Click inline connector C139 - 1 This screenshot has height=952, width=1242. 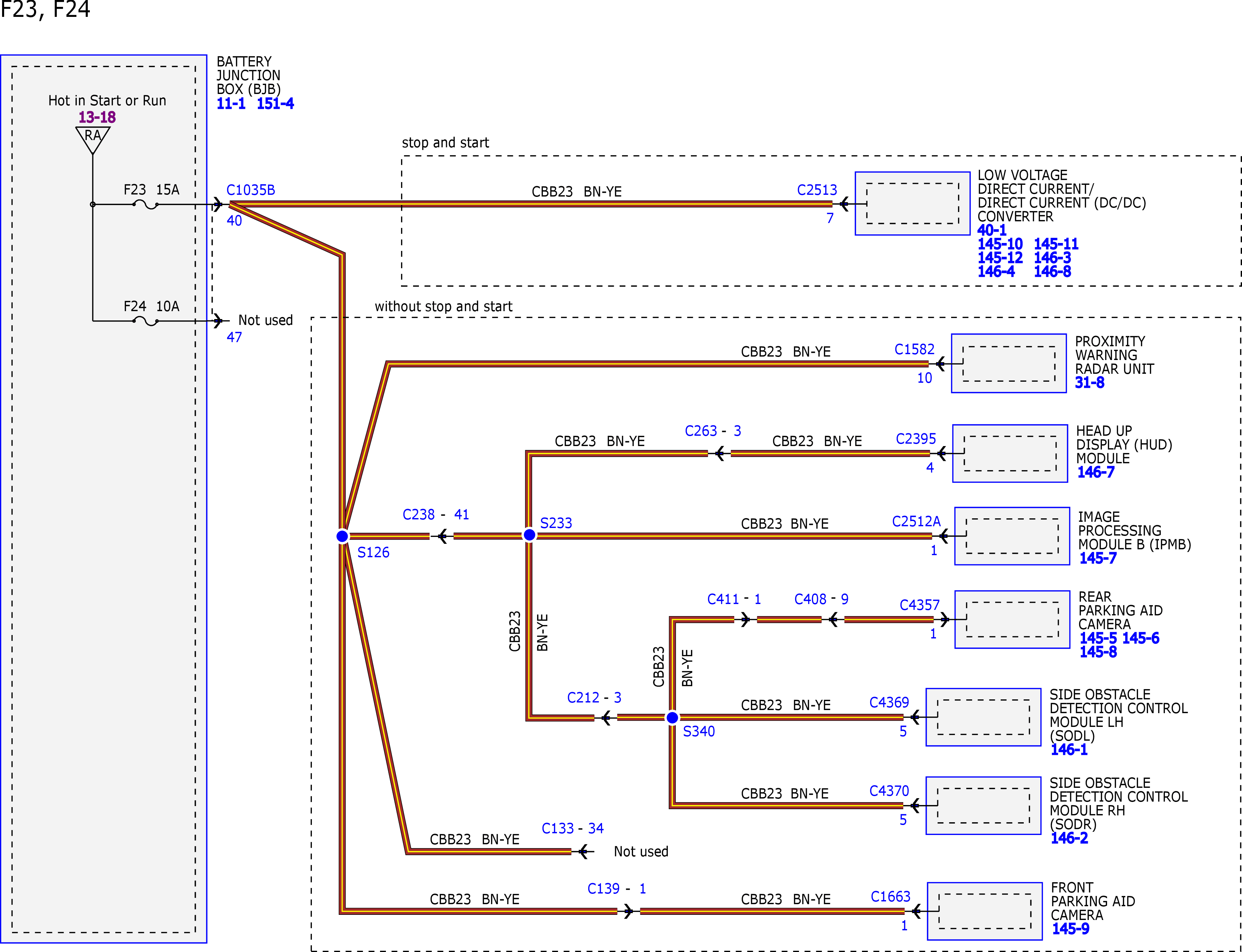pyautogui.click(x=617, y=889)
